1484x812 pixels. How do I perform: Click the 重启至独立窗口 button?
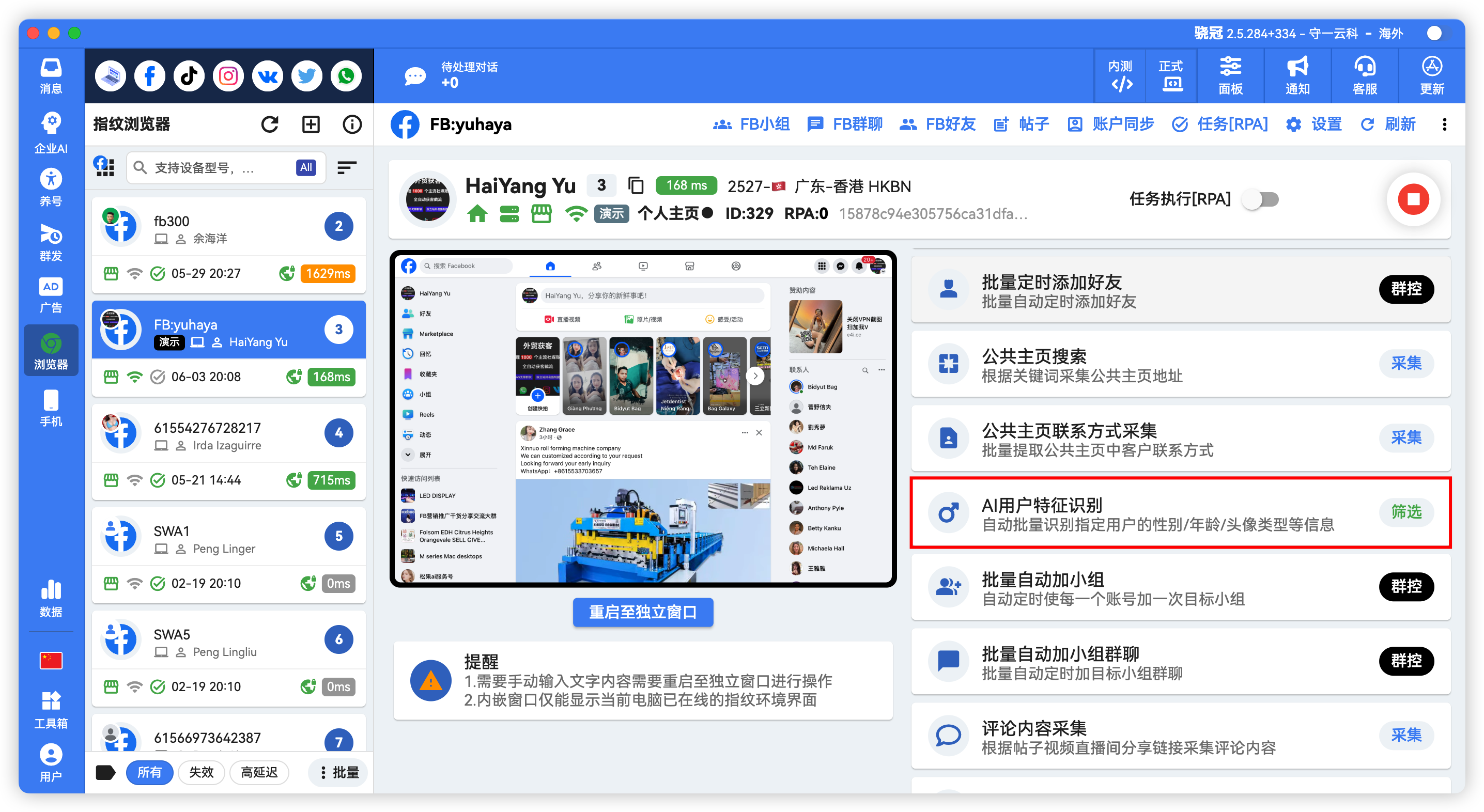tap(643, 612)
